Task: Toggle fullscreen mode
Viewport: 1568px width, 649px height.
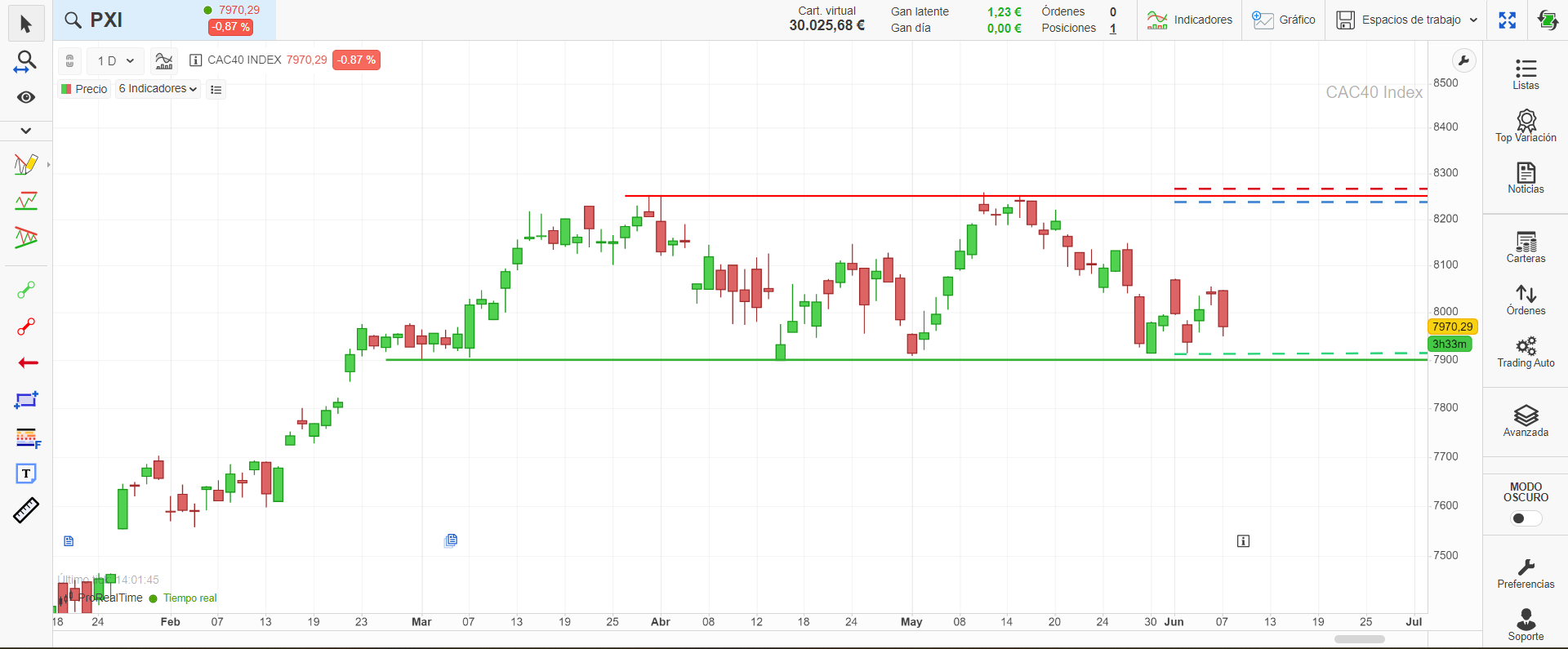Action: [1508, 20]
